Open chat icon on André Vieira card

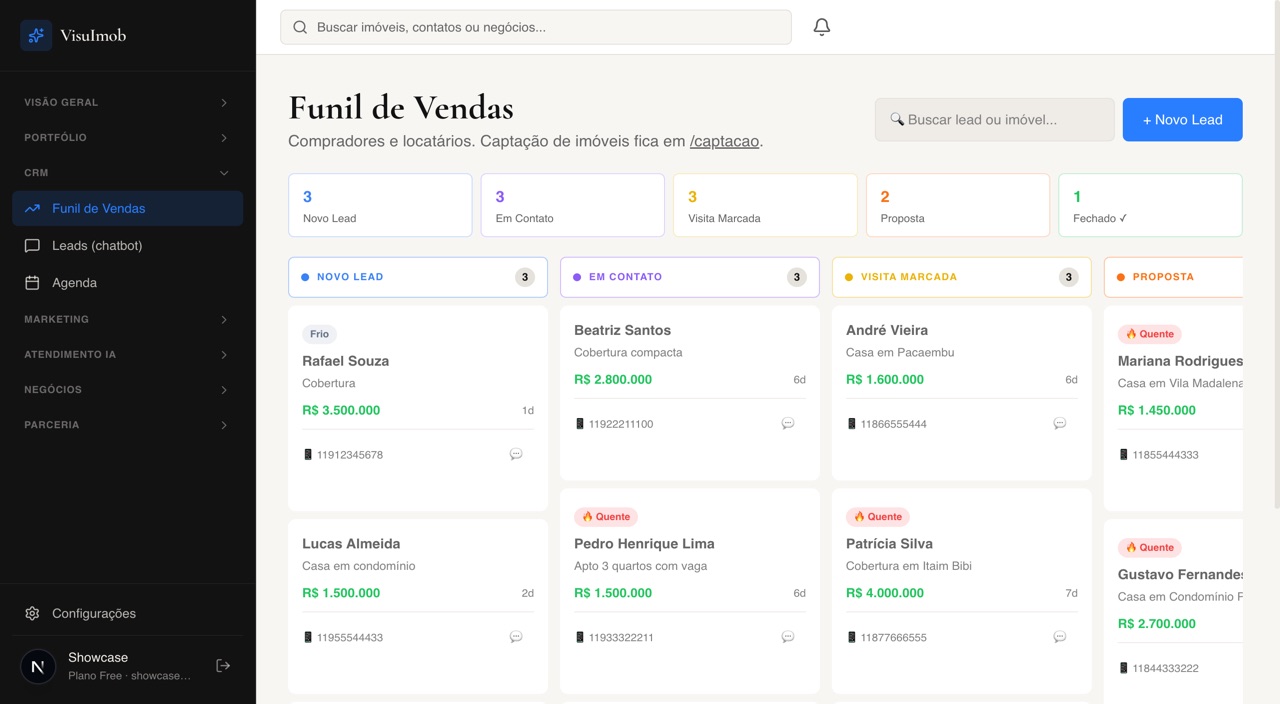click(x=1060, y=424)
